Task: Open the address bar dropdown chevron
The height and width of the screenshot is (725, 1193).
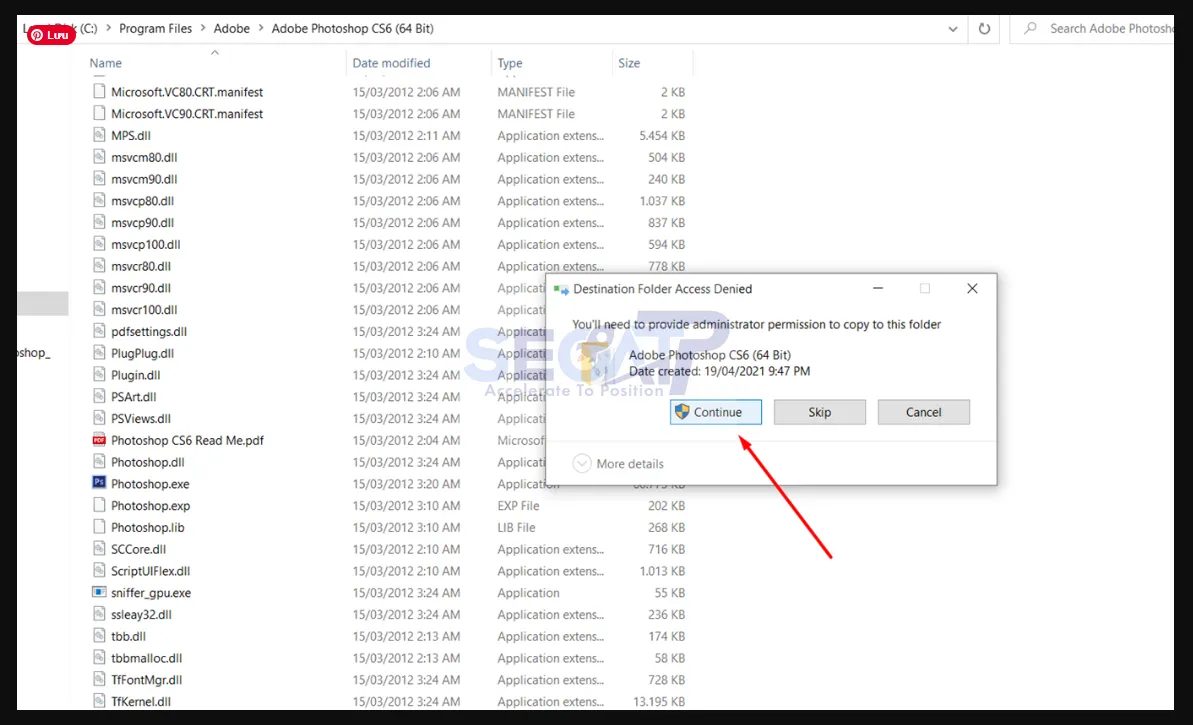Action: pos(952,28)
